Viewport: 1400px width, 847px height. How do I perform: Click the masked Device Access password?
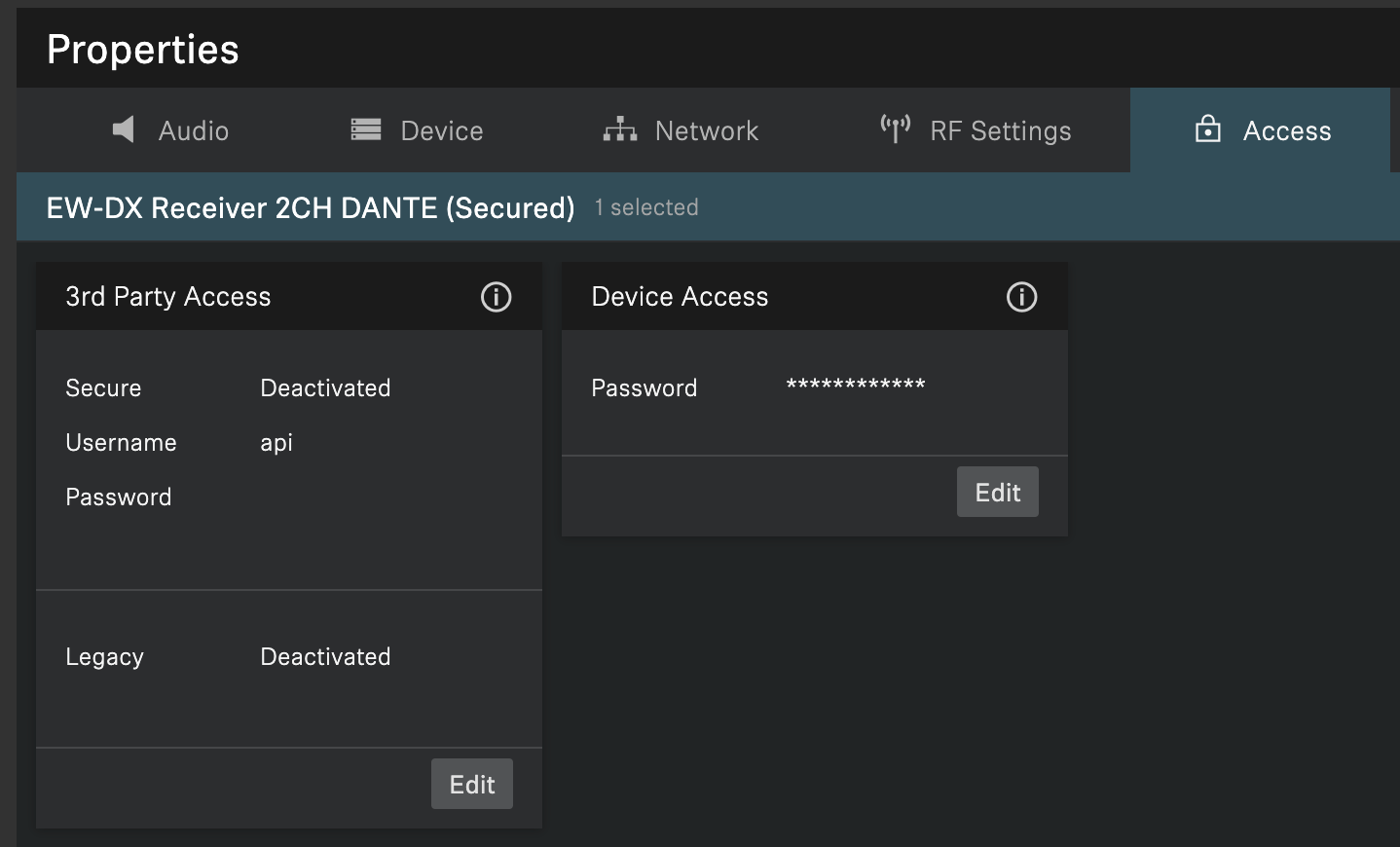point(856,386)
